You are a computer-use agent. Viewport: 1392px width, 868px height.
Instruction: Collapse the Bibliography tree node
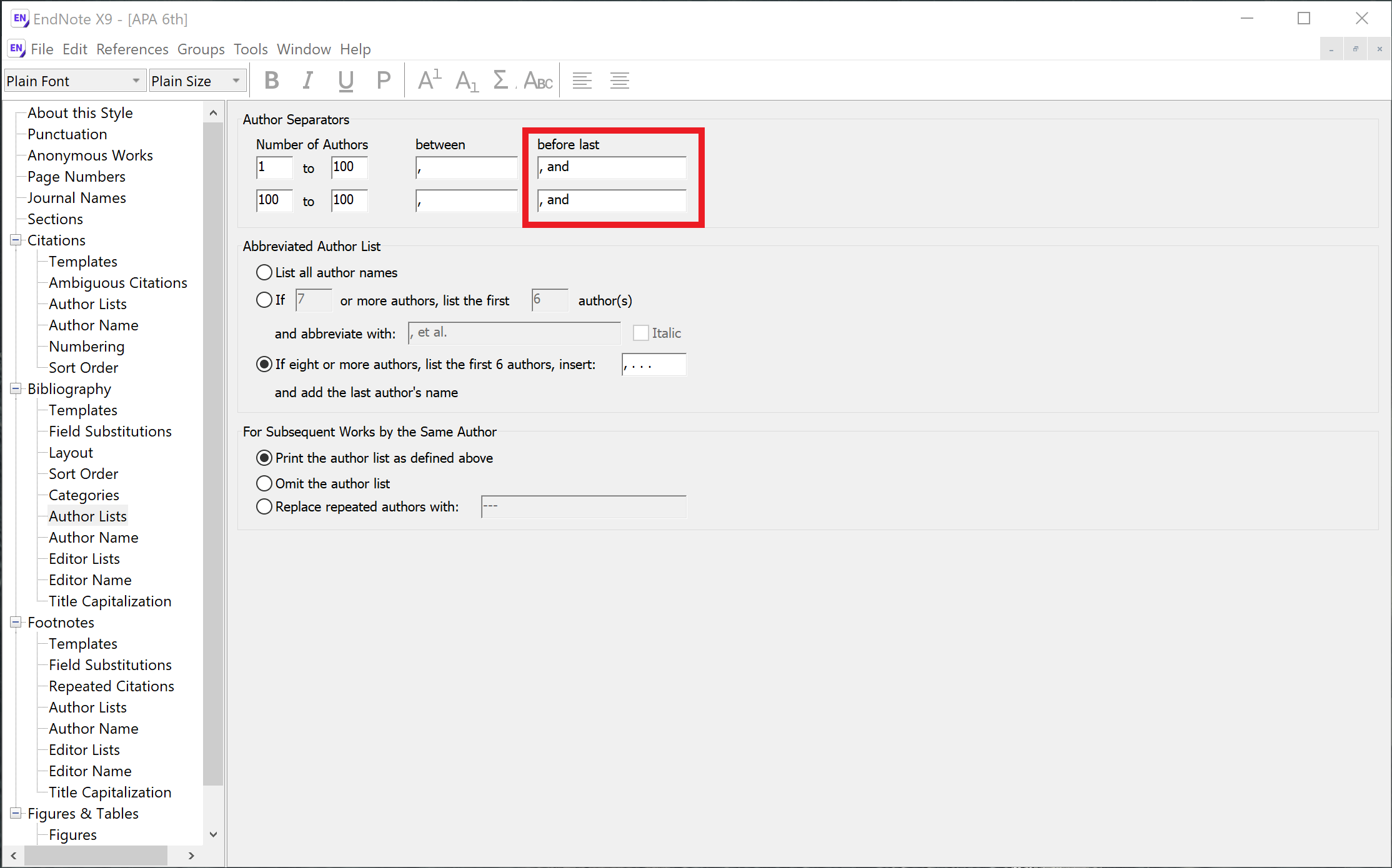(16, 388)
